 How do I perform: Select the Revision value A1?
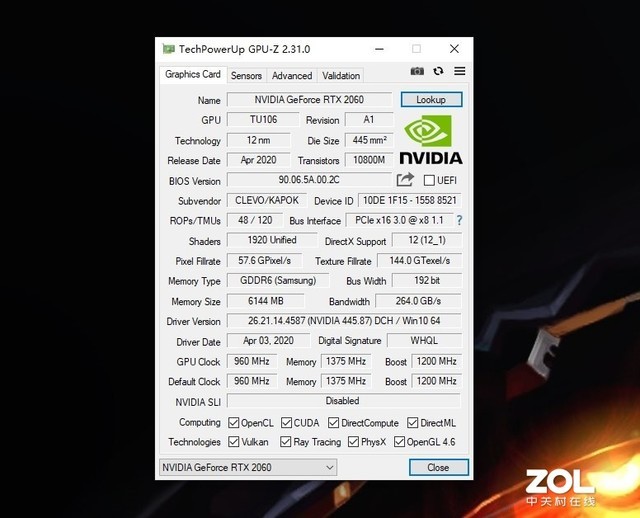pos(369,120)
